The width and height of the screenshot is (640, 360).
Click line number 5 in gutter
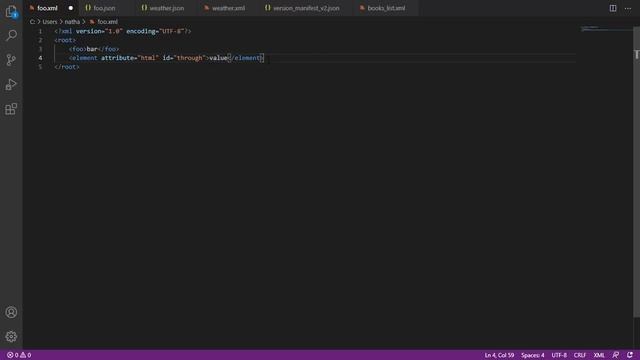tap(40, 67)
